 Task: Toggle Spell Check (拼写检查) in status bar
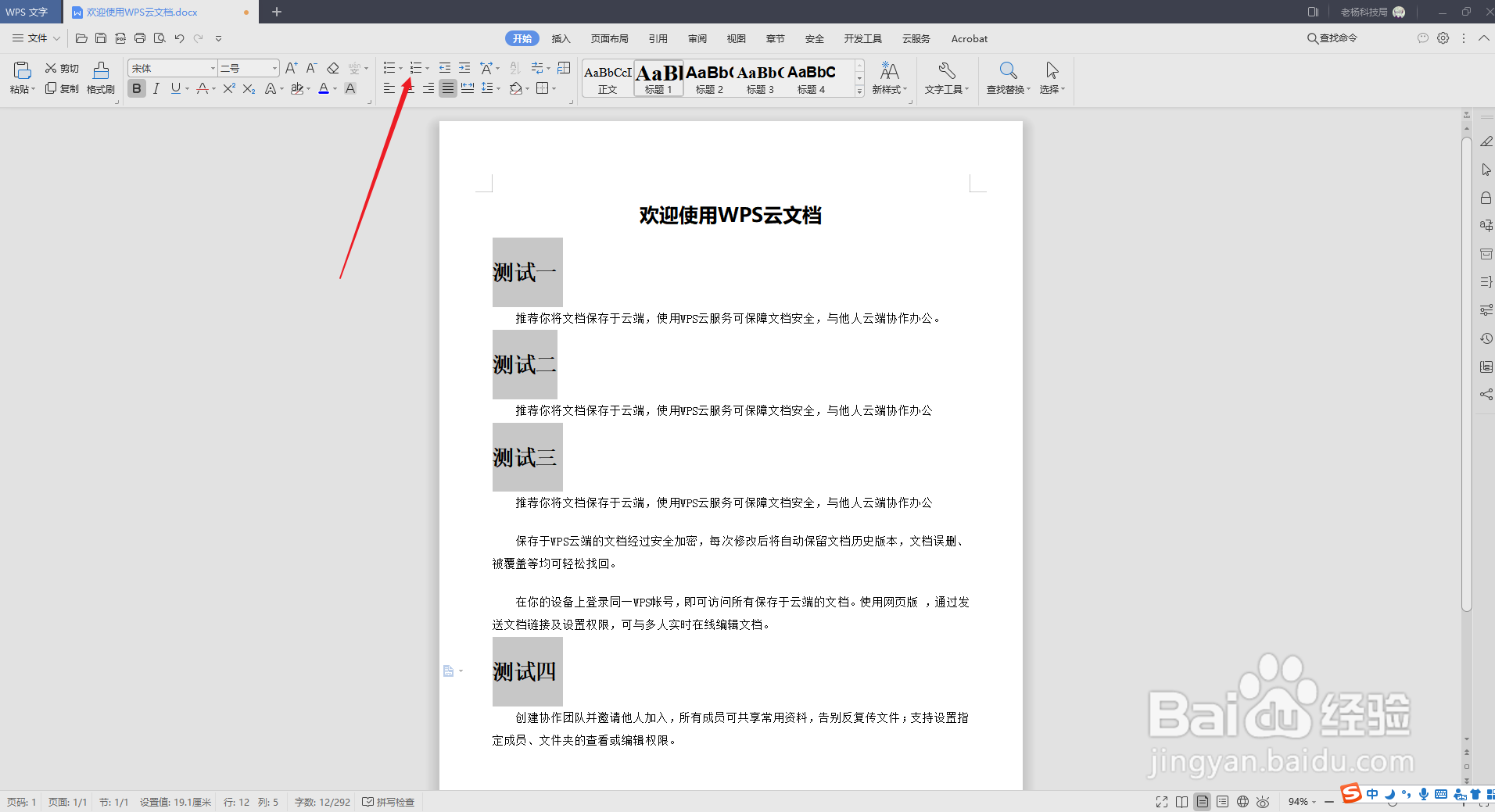[x=389, y=802]
